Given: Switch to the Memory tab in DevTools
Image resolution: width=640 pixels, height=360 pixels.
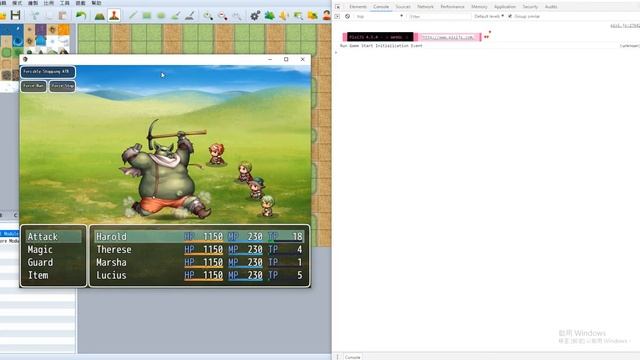Looking at the screenshot, I should [479, 7].
